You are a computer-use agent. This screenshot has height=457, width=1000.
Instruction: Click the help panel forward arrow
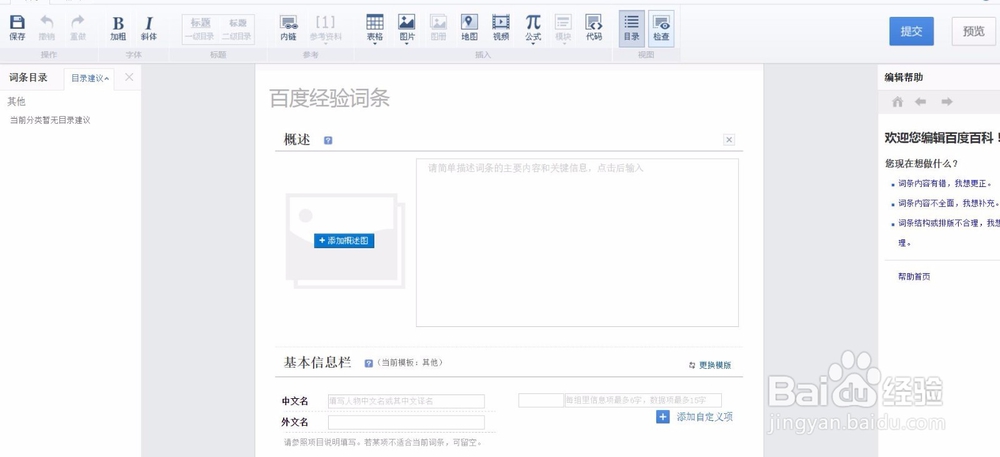[947, 101]
